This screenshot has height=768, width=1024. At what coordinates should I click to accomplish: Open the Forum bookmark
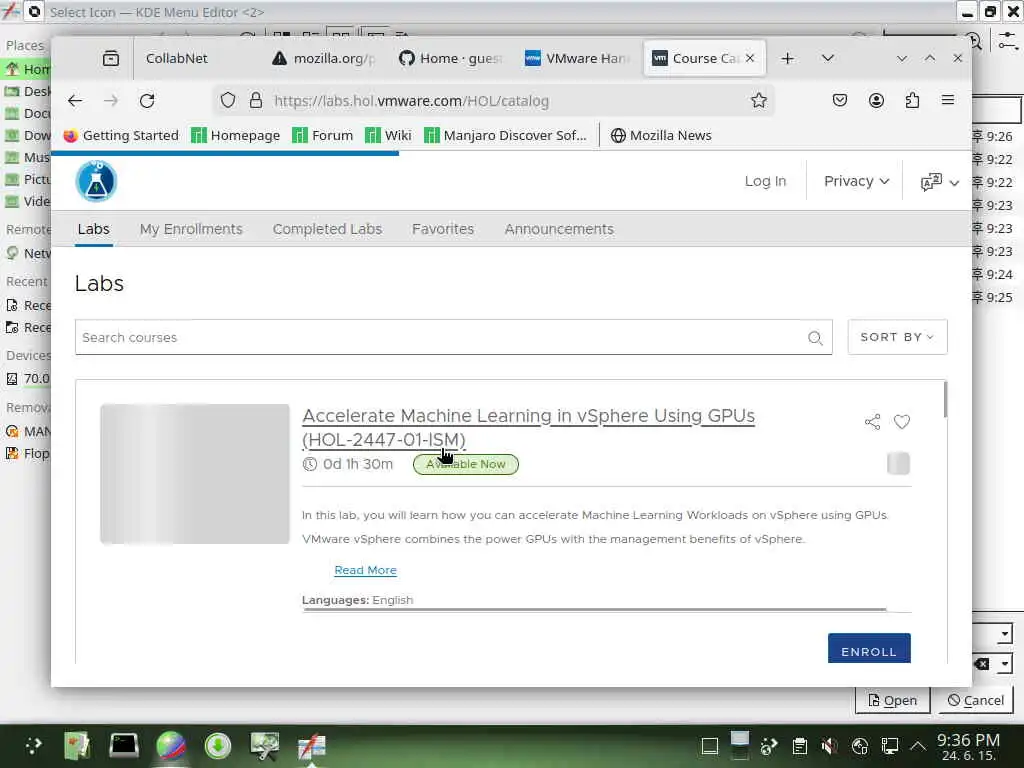[x=323, y=135]
